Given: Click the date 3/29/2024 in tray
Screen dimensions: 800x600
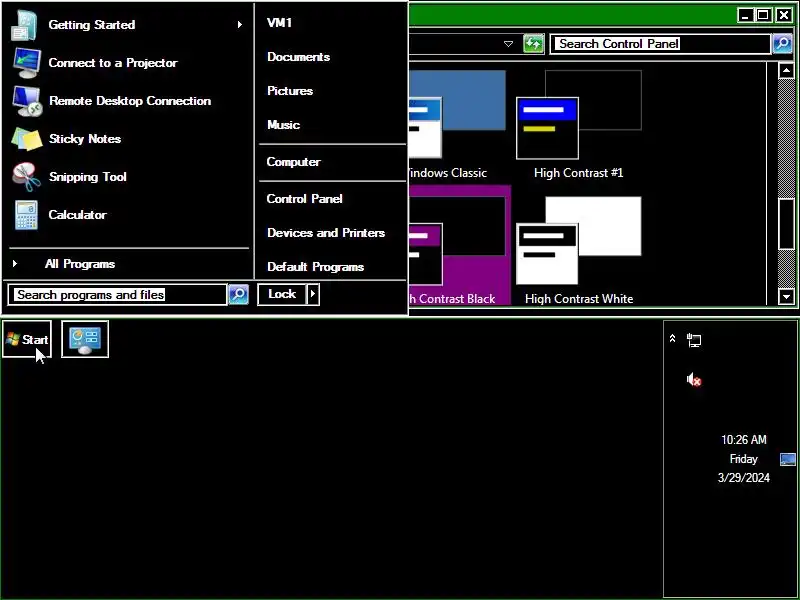Looking at the screenshot, I should pos(743,478).
